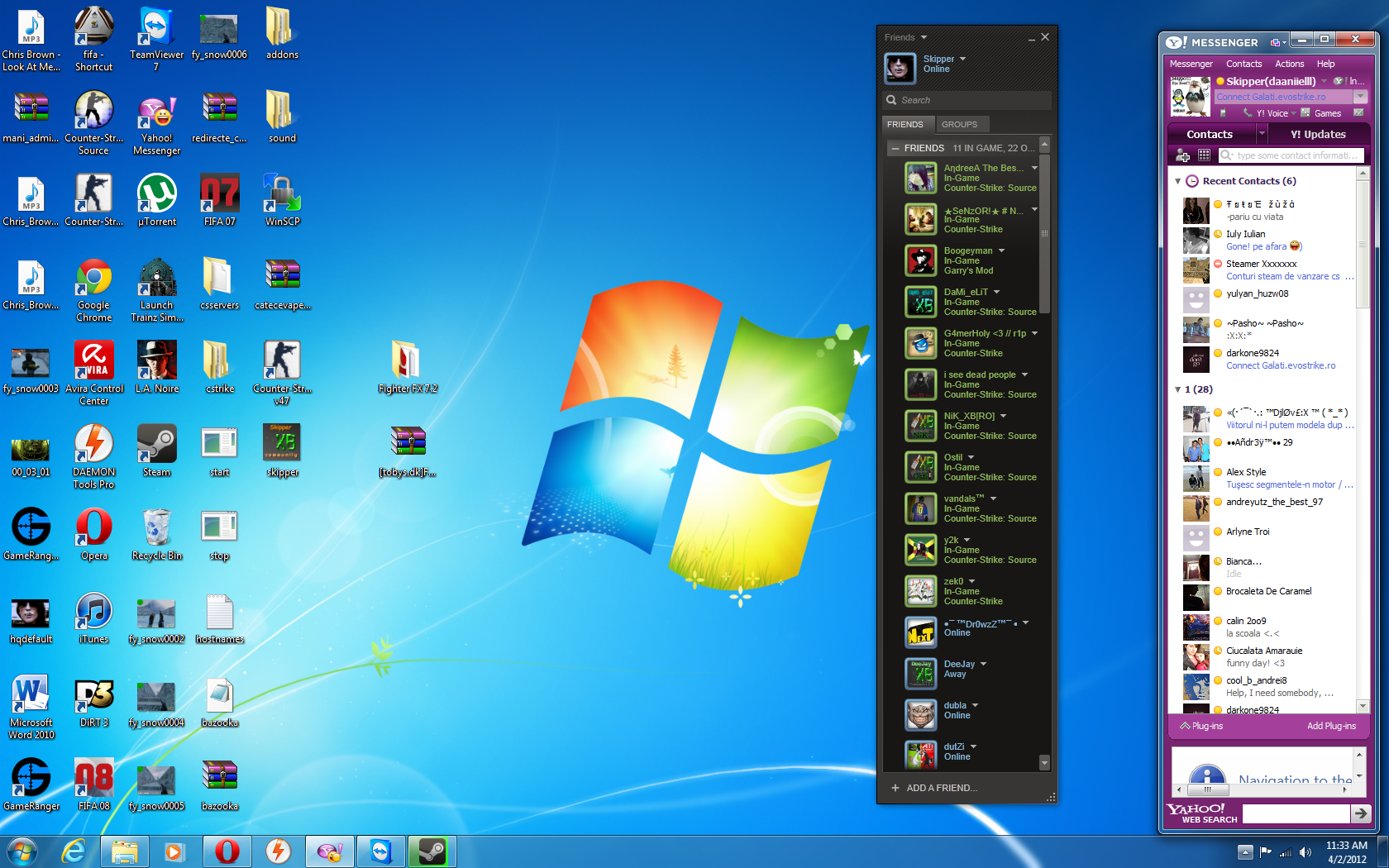Open the Recycle Bin
Screen dimensions: 1389x868
click(x=156, y=534)
